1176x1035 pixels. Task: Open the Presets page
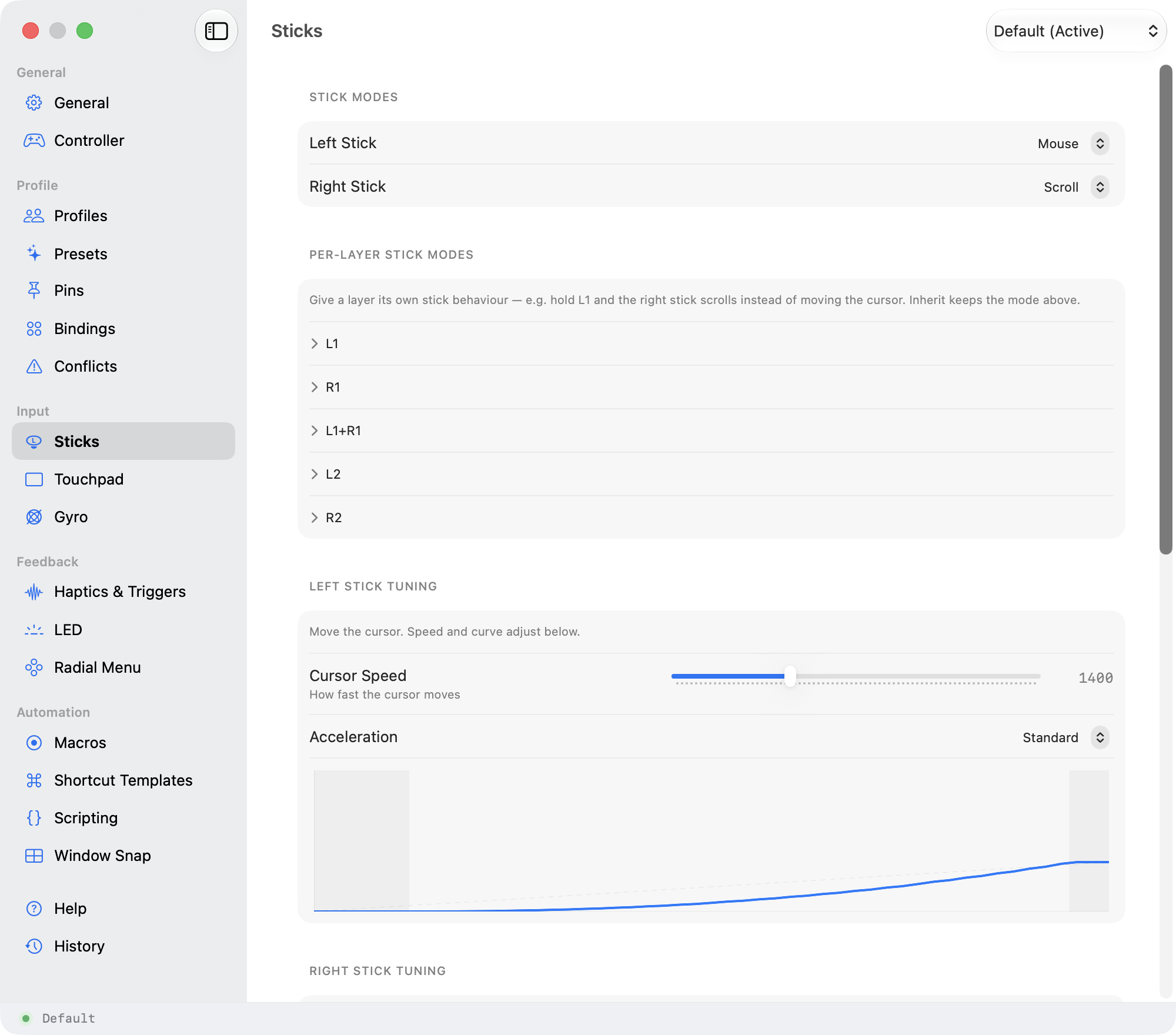coord(123,253)
